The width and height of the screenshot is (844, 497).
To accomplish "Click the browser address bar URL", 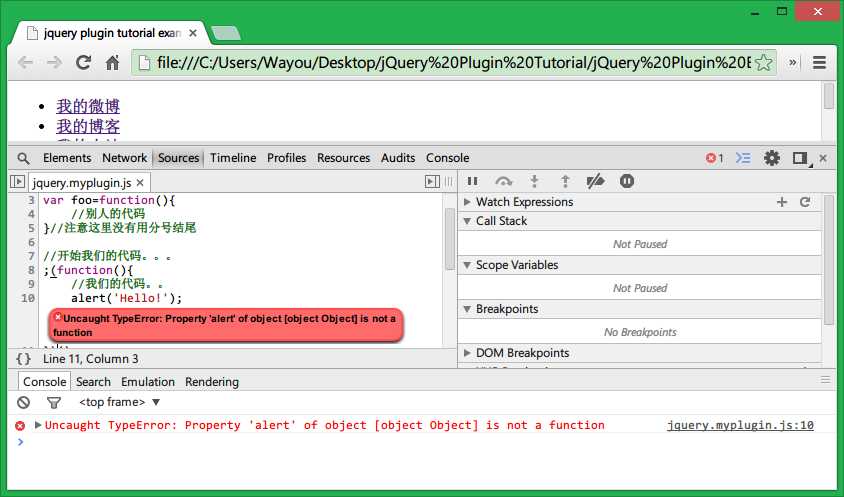I will 452,63.
